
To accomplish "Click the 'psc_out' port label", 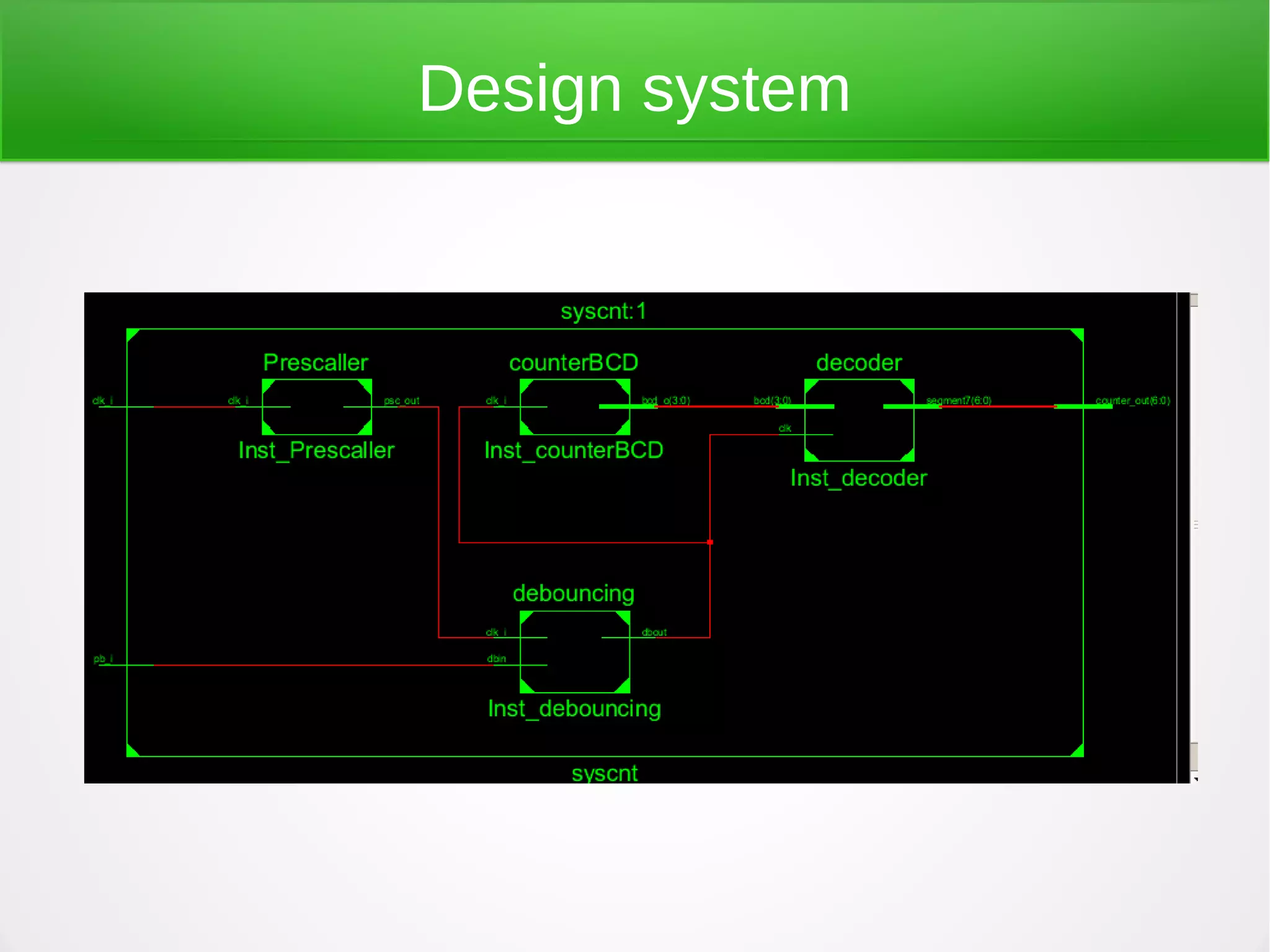I will coord(402,401).
